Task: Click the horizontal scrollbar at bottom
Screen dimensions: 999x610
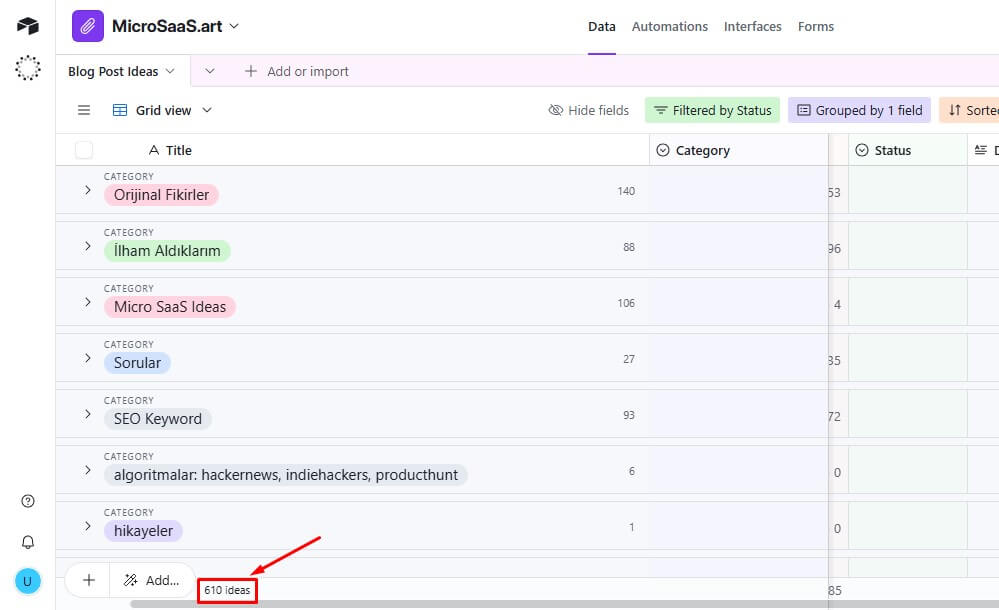Action: 500,604
